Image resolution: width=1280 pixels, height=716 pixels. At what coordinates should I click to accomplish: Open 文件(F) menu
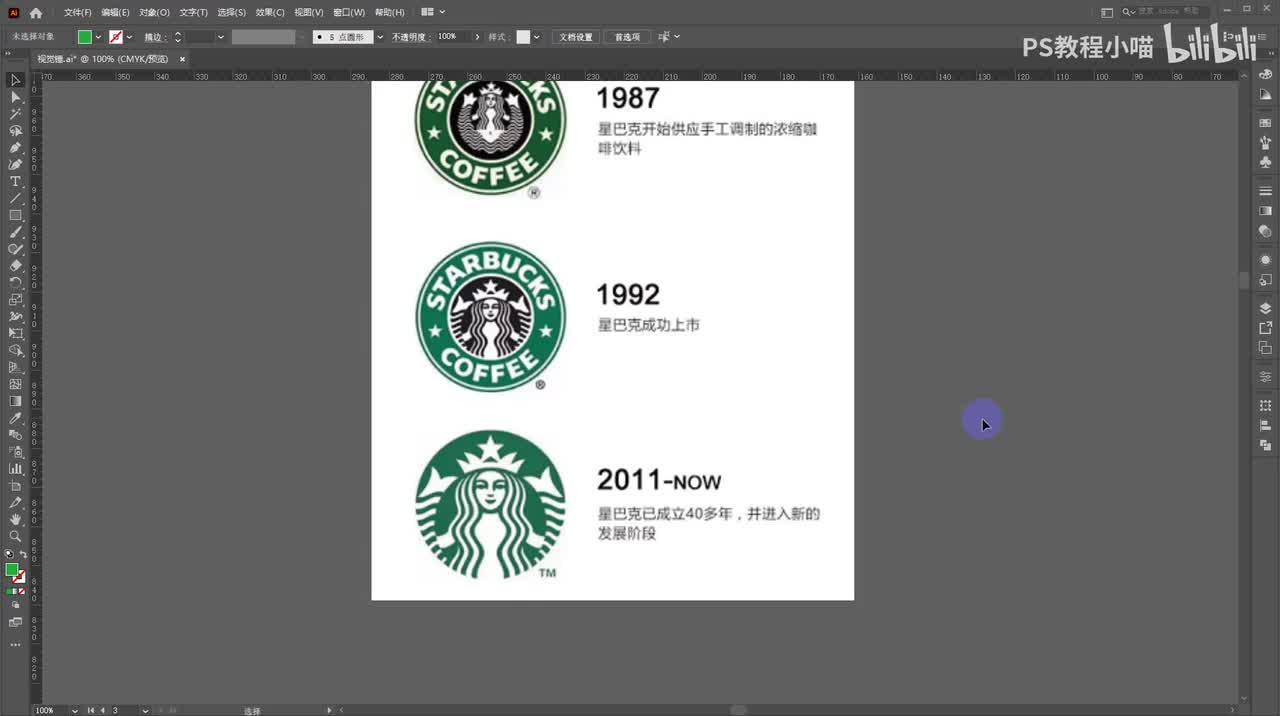(77, 12)
